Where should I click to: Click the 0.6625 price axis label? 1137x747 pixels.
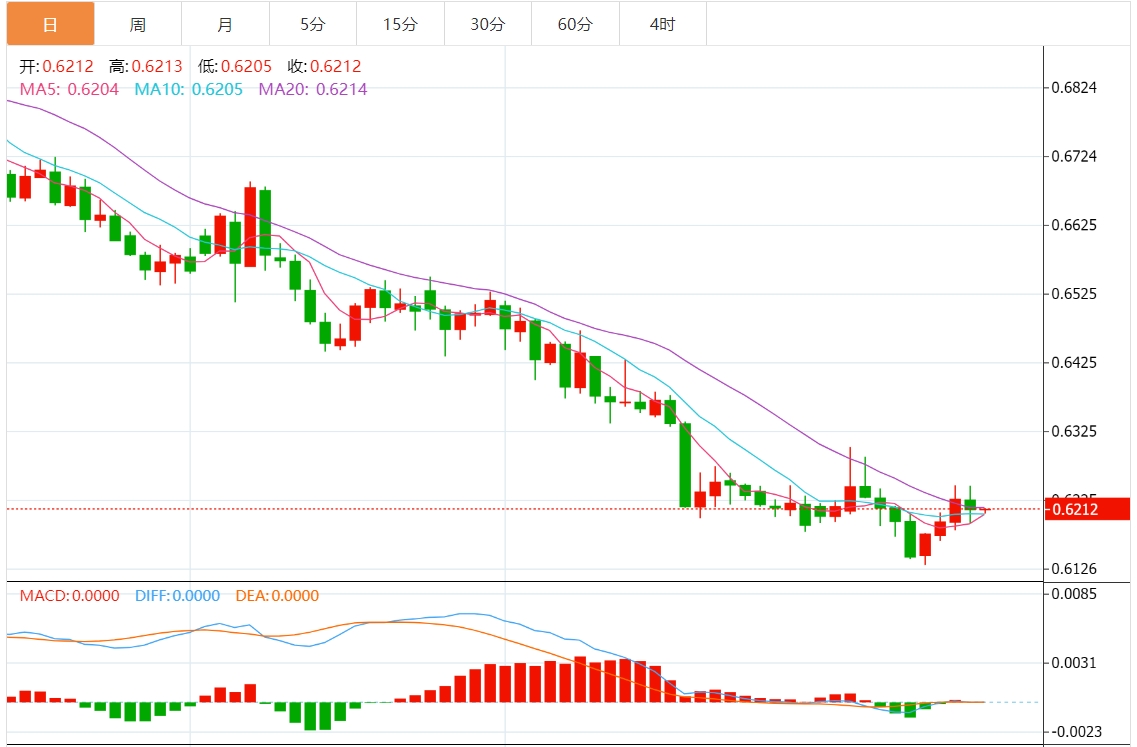tap(1074, 226)
